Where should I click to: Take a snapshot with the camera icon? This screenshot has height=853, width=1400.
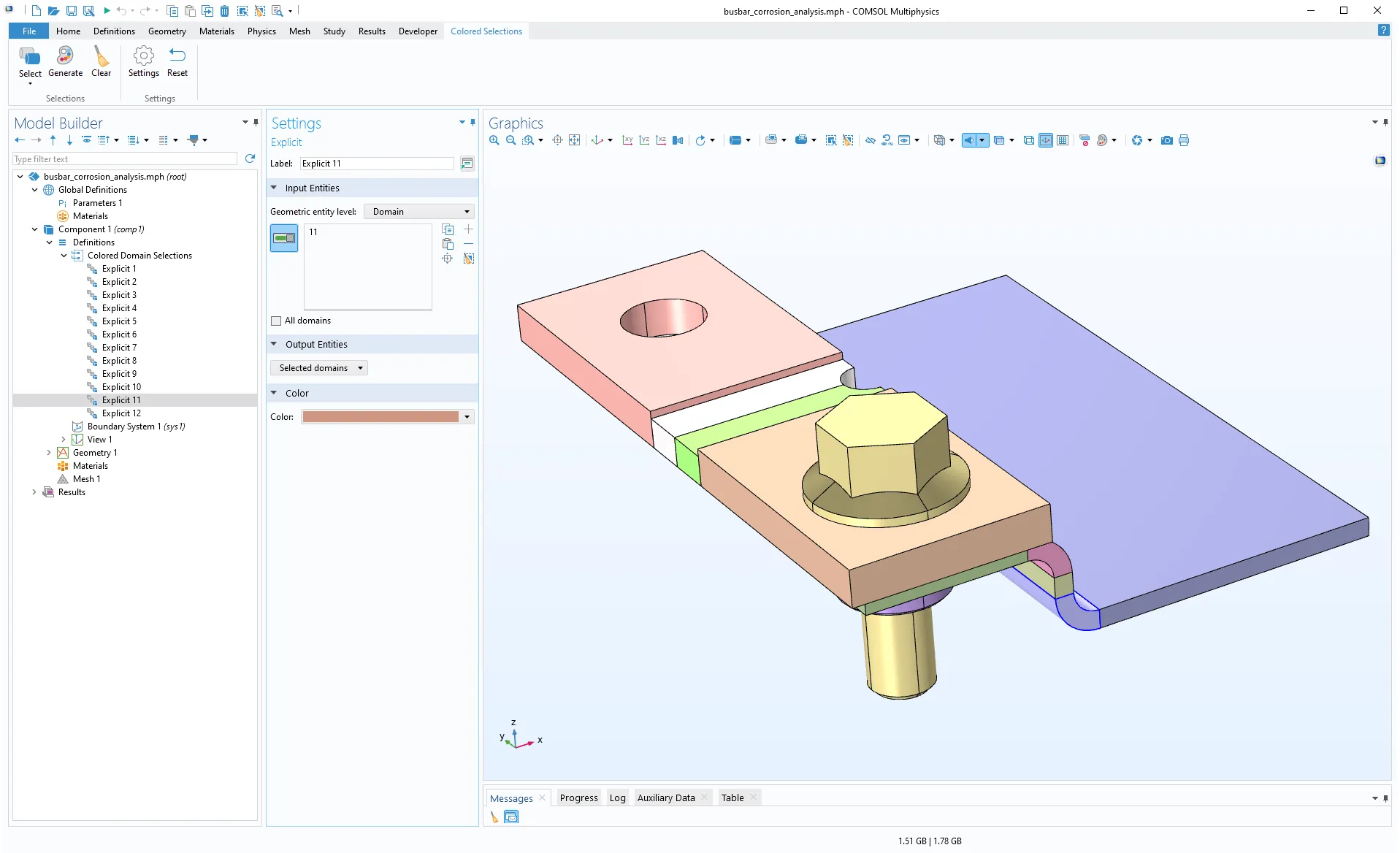(x=1166, y=140)
